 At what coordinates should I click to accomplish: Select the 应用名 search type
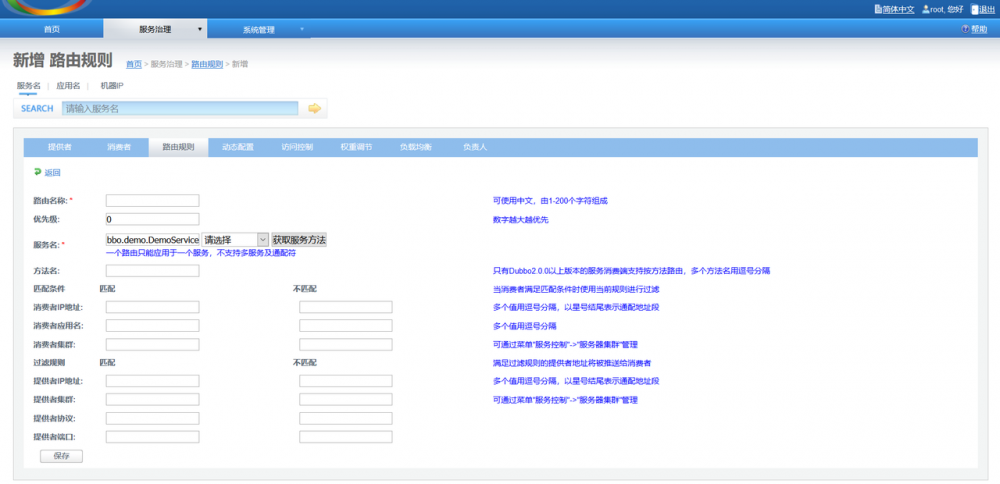click(x=68, y=85)
